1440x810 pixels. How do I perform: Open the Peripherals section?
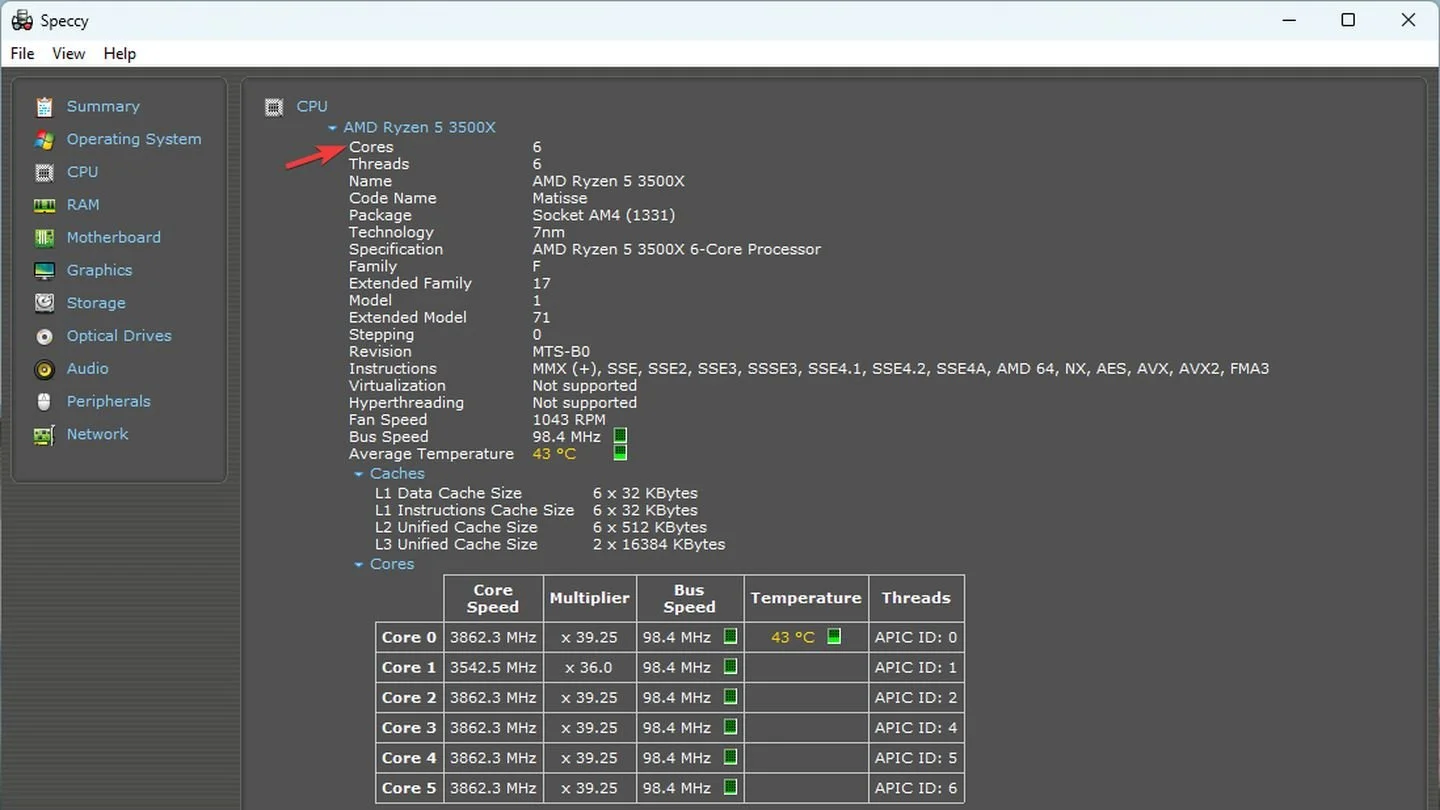108,401
